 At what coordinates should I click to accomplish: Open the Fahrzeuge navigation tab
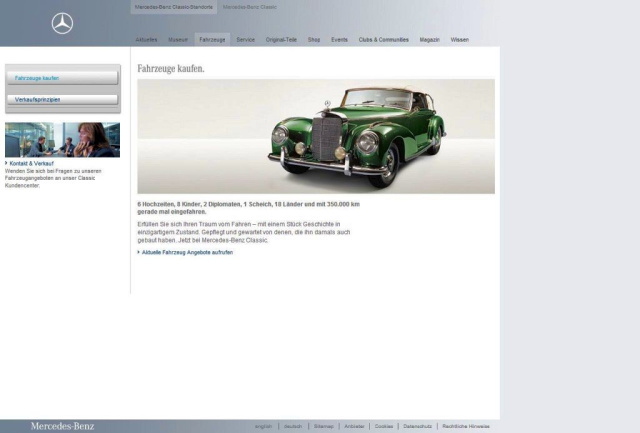(212, 39)
